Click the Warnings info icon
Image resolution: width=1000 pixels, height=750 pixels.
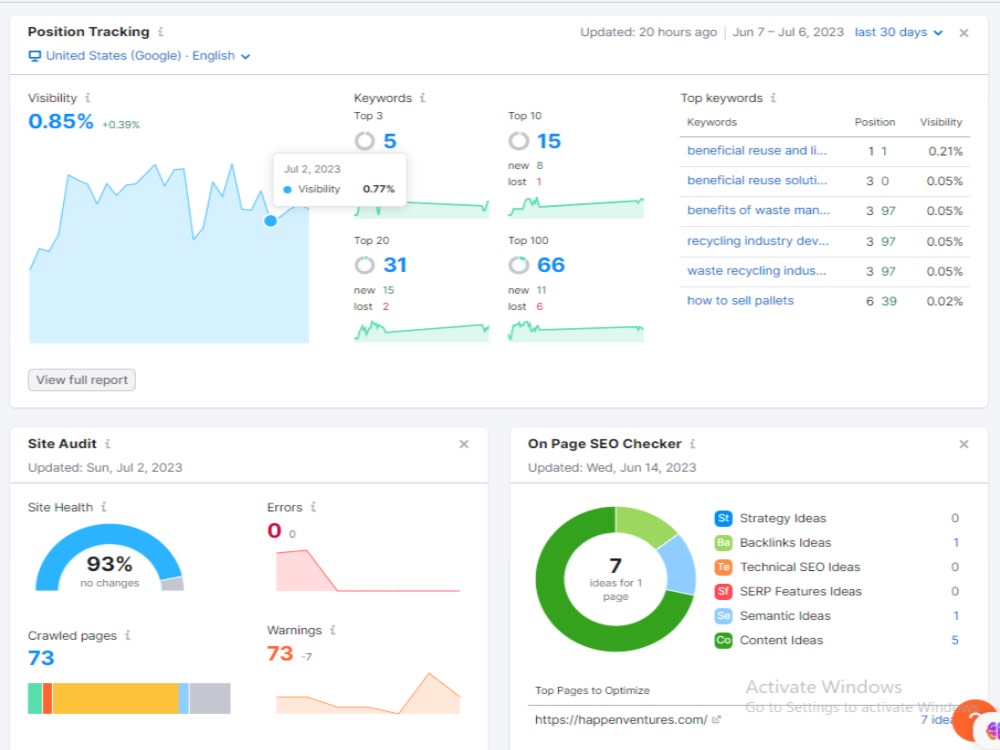click(x=332, y=631)
